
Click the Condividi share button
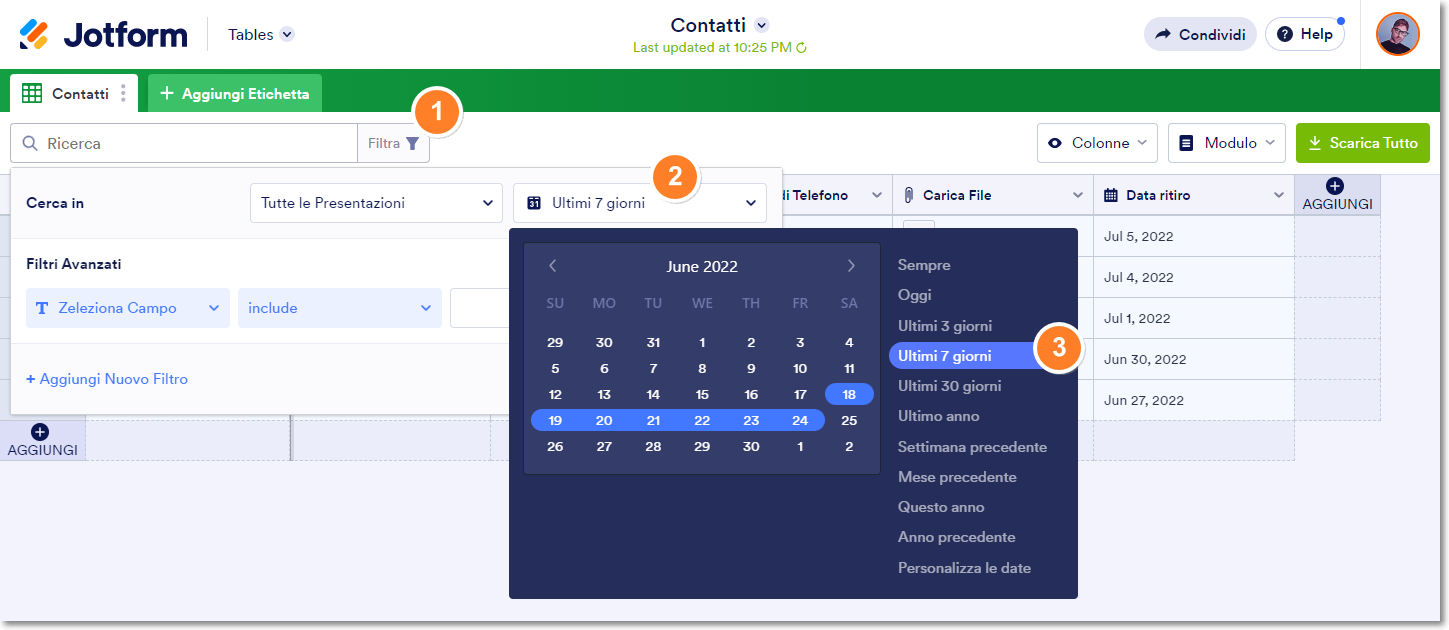1200,34
